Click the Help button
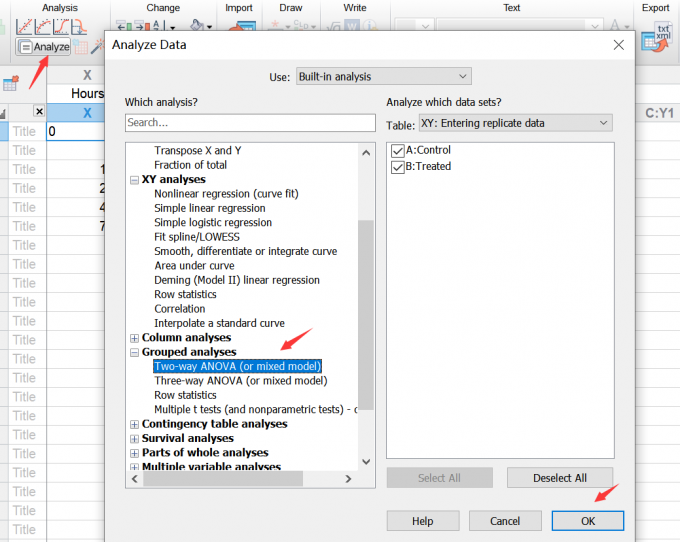Image resolution: width=680 pixels, height=542 pixels. [x=423, y=521]
